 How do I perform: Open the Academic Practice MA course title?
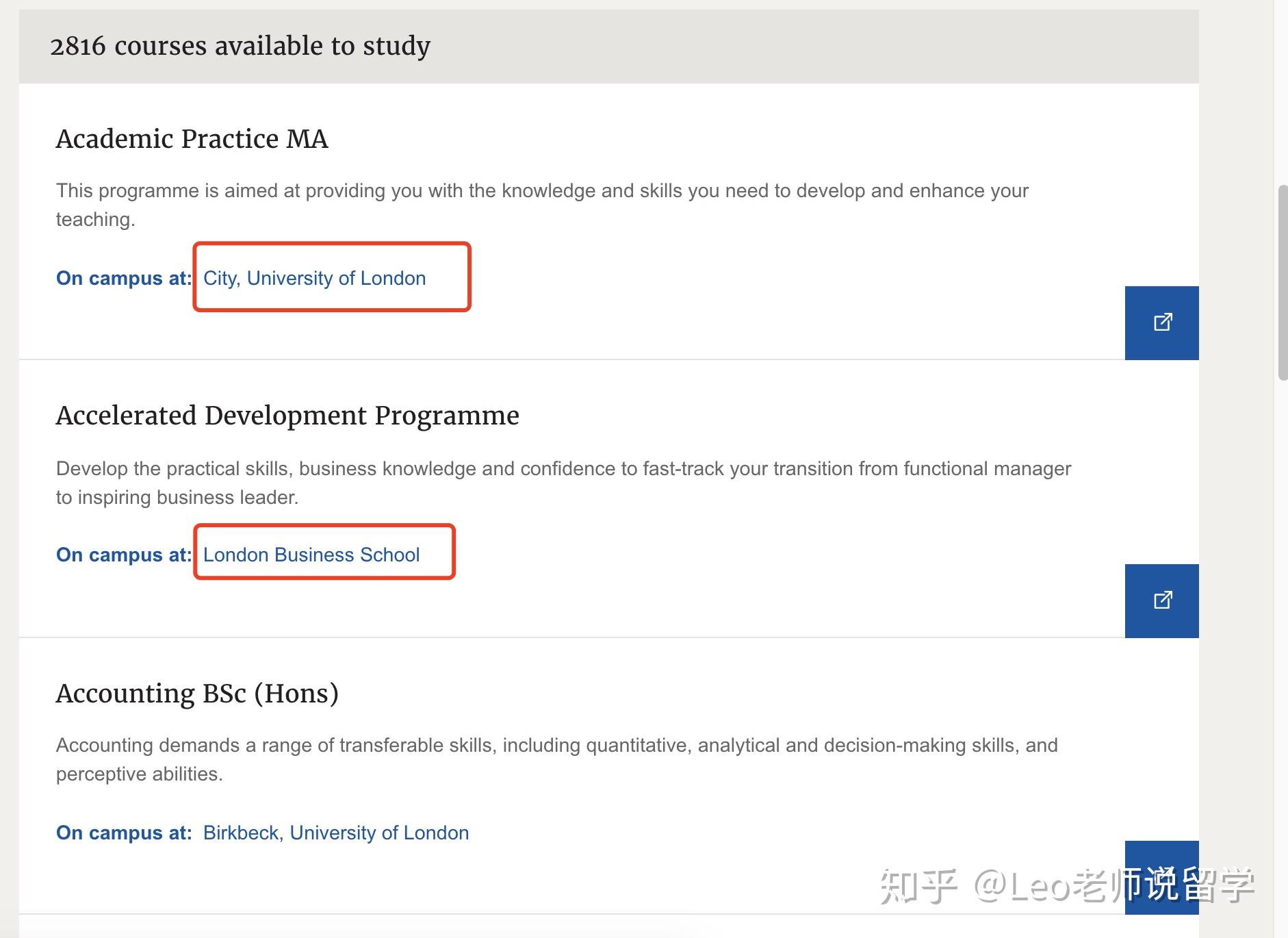[x=192, y=139]
